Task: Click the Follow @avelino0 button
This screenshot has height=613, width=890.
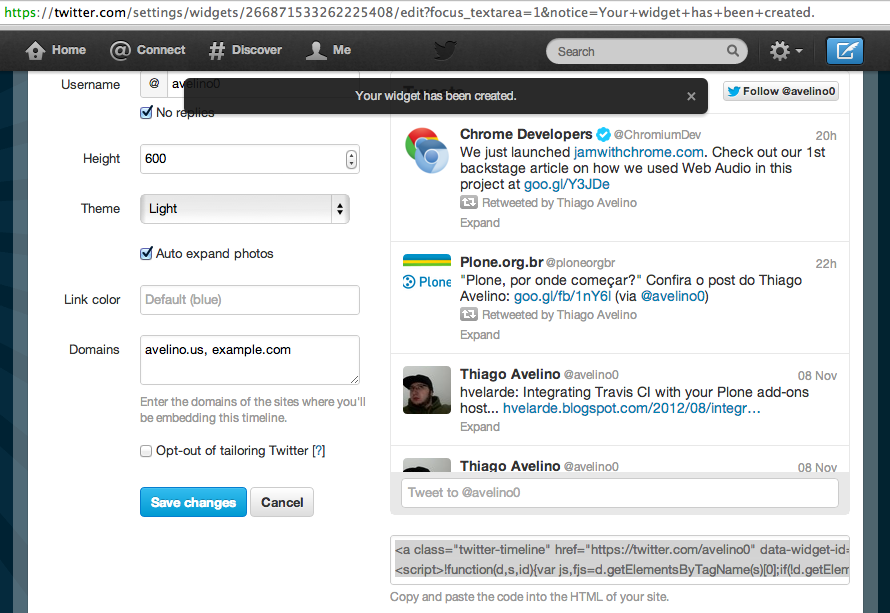Action: click(x=781, y=91)
